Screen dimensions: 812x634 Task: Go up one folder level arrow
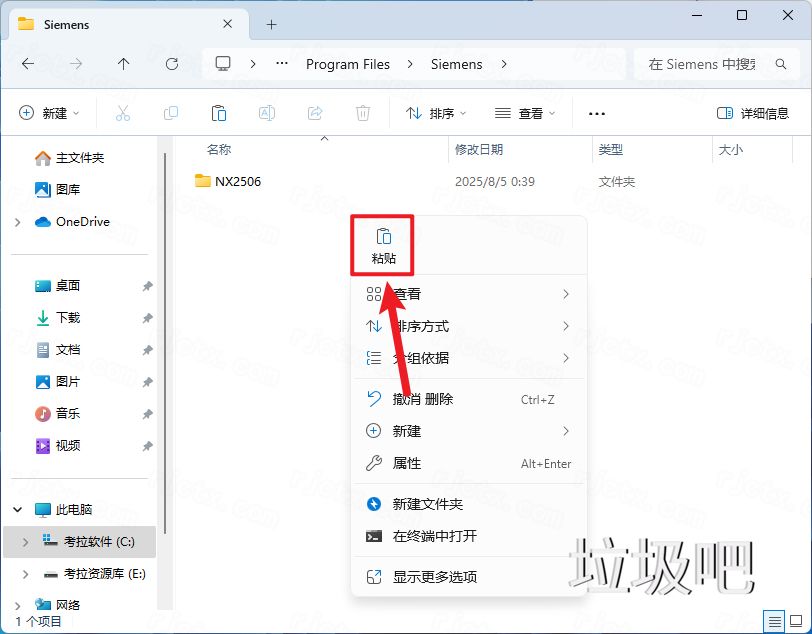tap(124, 64)
